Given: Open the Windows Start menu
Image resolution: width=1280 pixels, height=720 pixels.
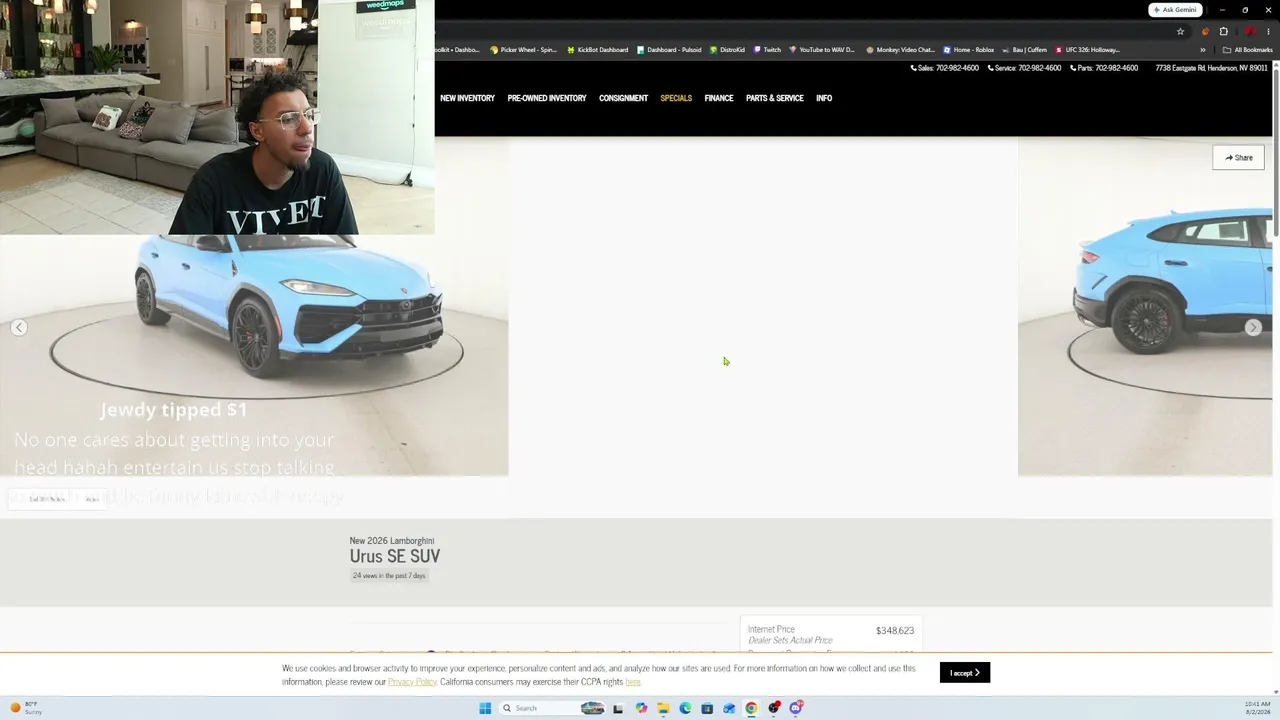Looking at the screenshot, I should pyautogui.click(x=485, y=708).
